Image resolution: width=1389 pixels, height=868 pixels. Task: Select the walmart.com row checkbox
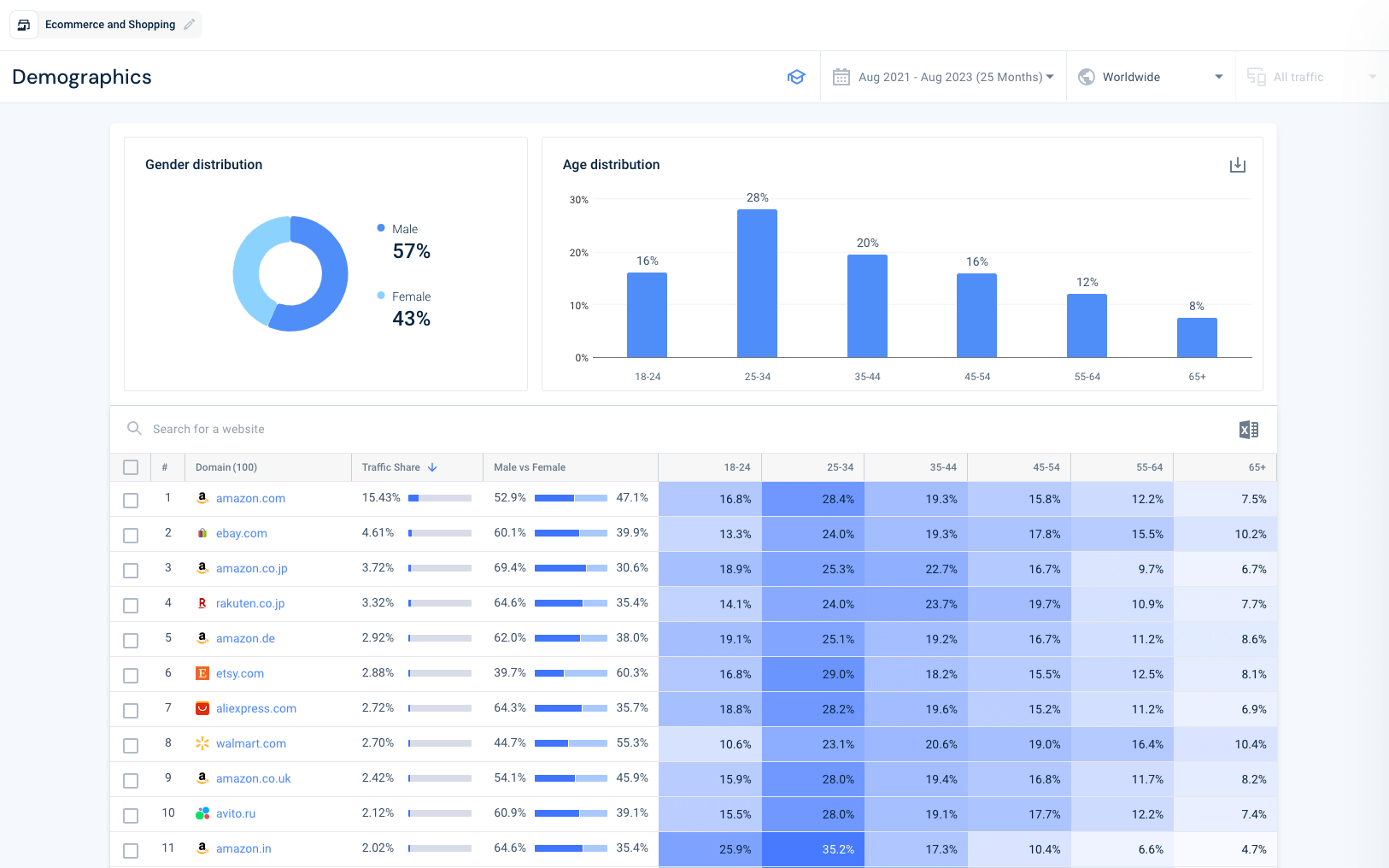(x=131, y=745)
